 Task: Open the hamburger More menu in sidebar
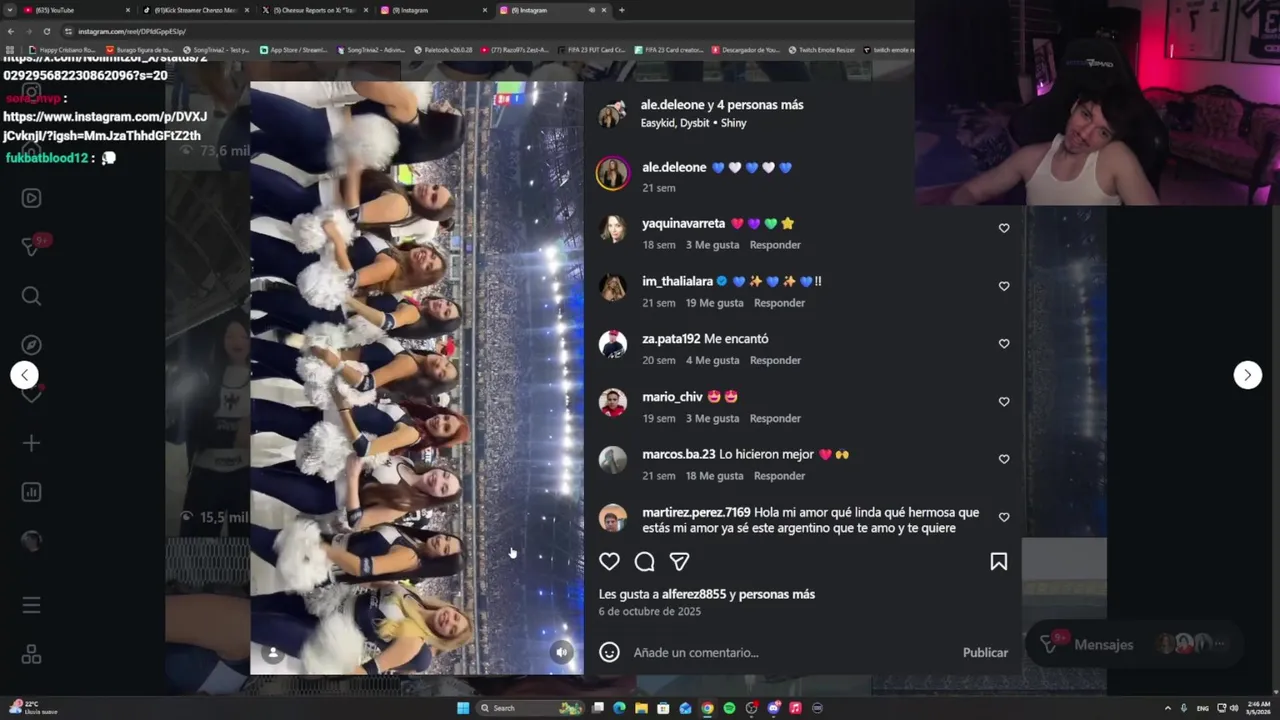pos(31,605)
